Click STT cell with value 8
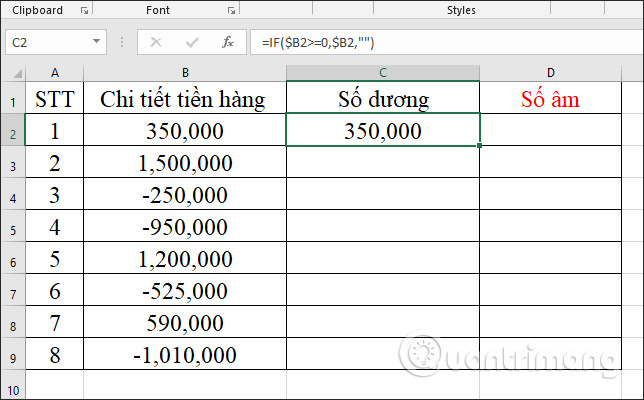The height and width of the screenshot is (400, 644). 55,354
